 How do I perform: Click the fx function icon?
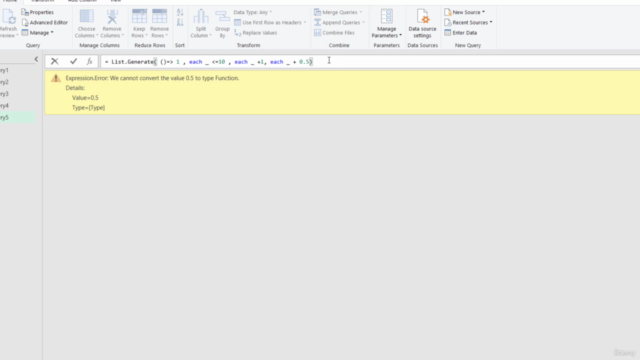pyautogui.click(x=89, y=62)
